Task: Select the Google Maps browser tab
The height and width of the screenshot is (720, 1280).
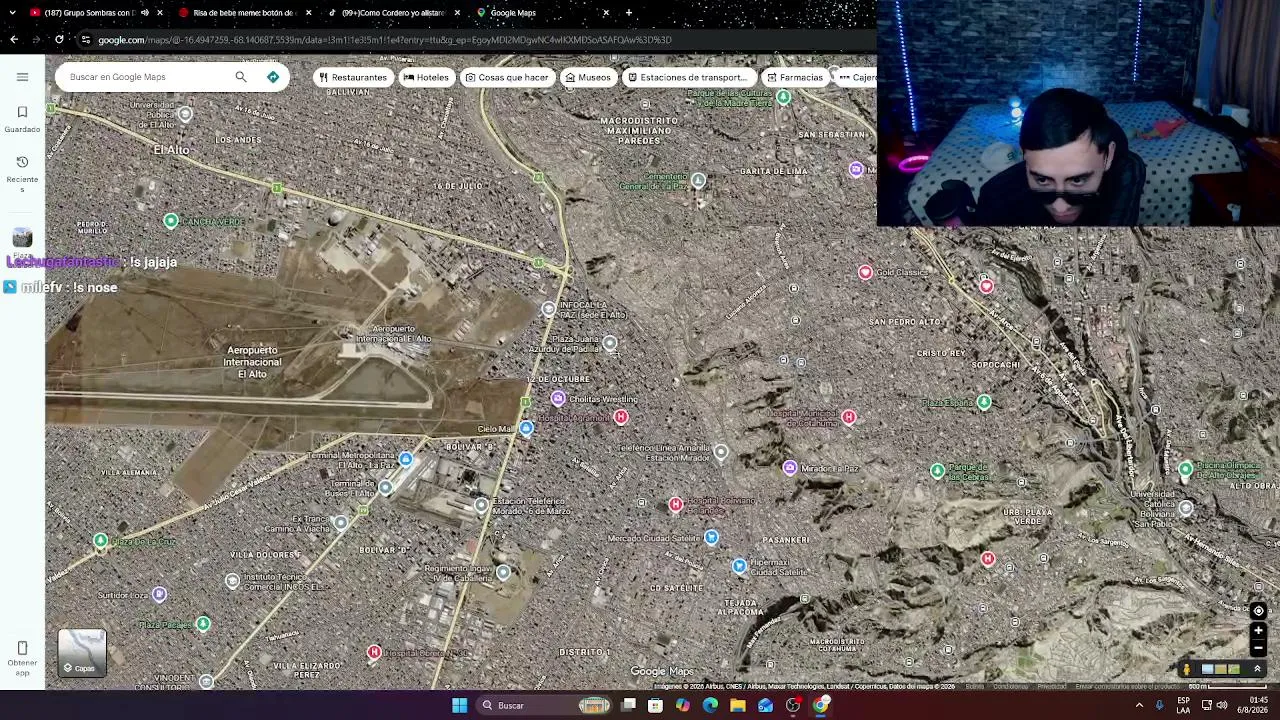Action: 541,13
